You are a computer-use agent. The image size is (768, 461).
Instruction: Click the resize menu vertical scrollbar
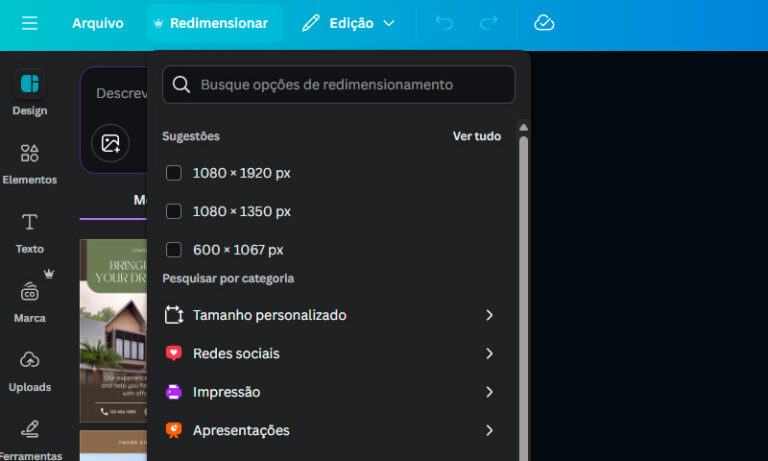[524, 298]
